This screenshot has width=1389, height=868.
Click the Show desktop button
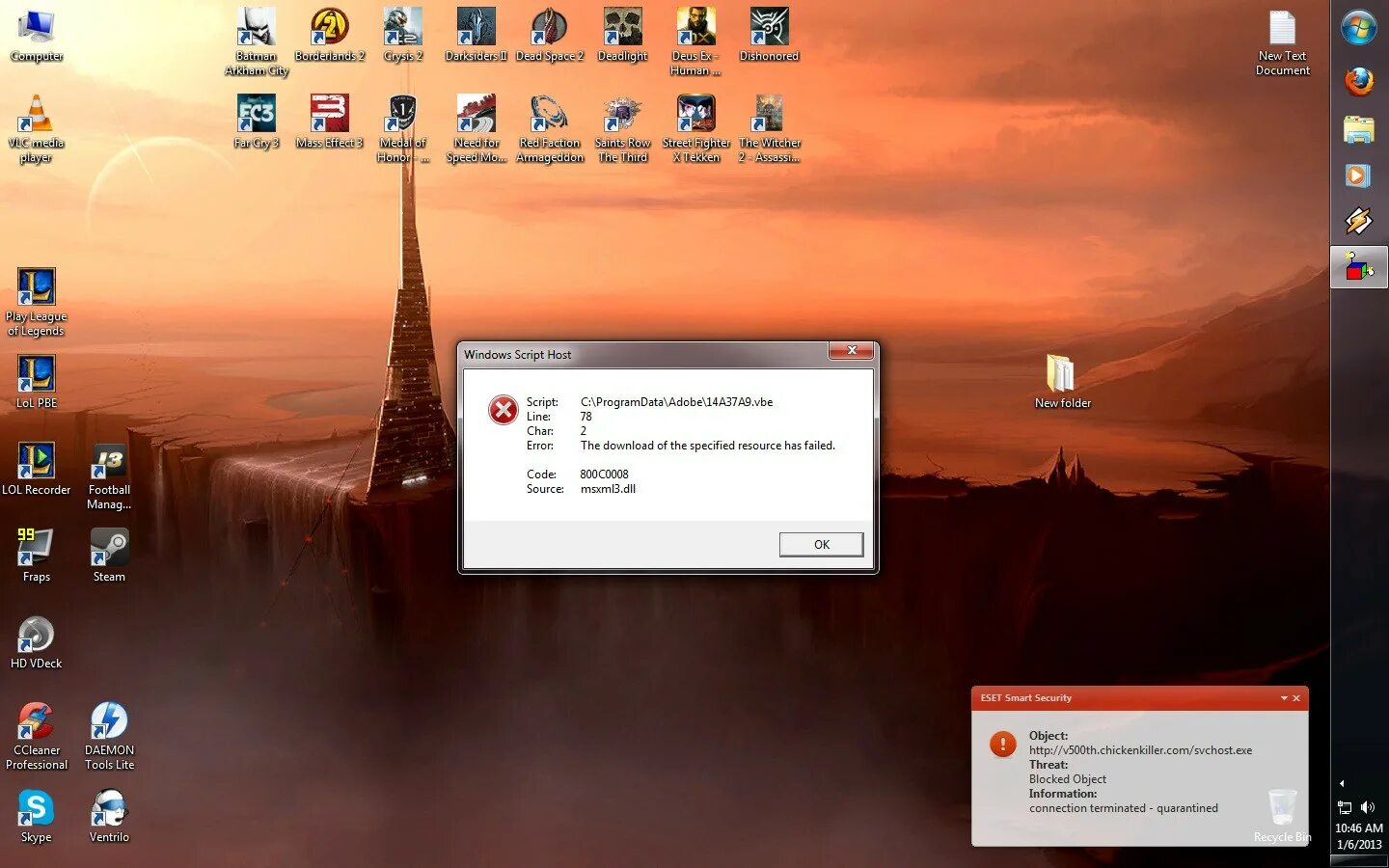tap(1359, 861)
